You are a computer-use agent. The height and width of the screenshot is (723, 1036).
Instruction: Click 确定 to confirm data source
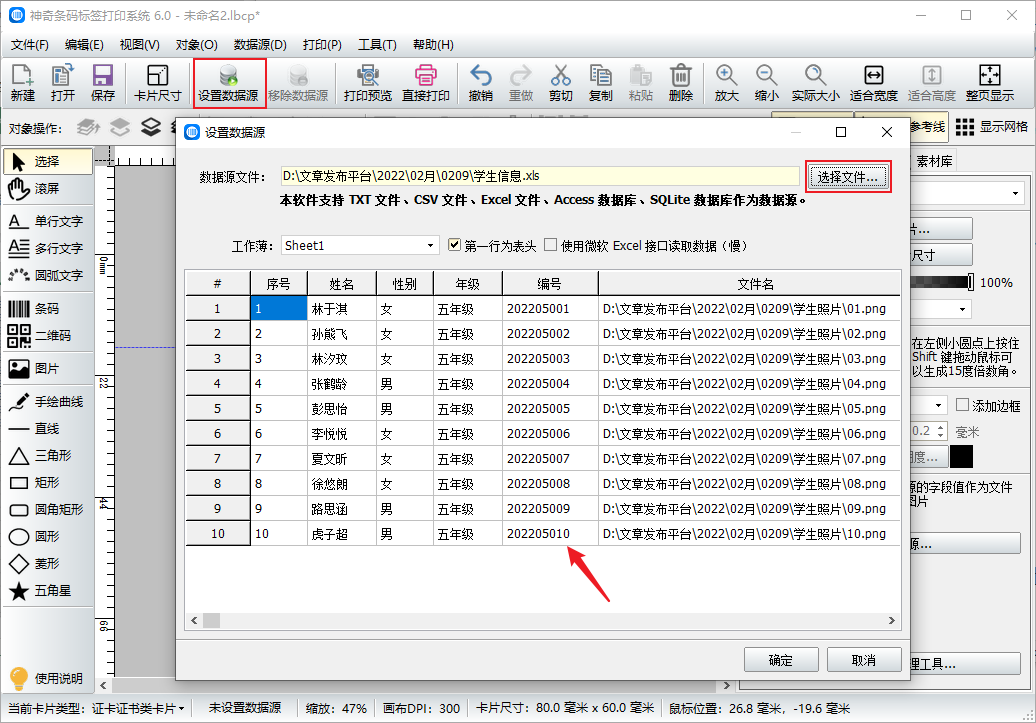(781, 660)
